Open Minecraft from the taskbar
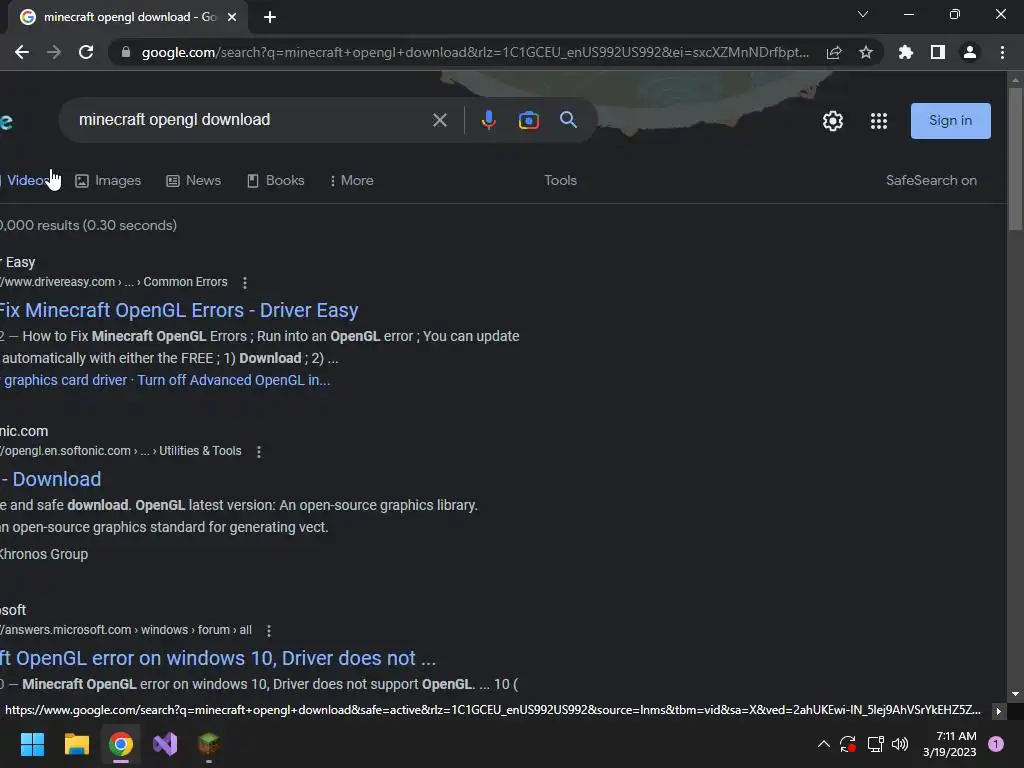 [x=209, y=744]
